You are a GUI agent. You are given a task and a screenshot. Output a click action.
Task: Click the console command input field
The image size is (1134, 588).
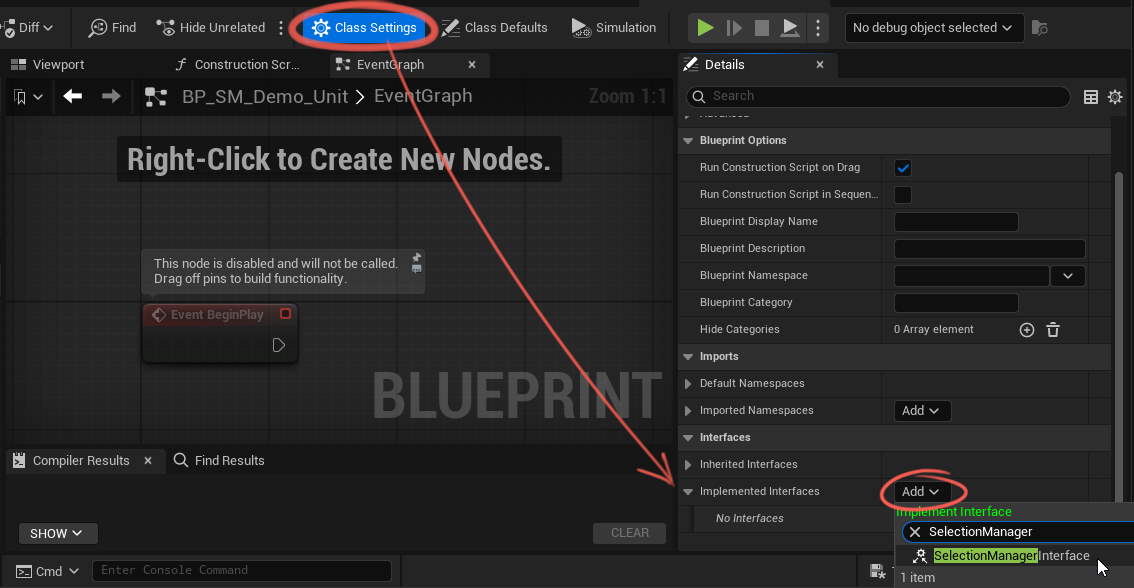click(x=242, y=571)
